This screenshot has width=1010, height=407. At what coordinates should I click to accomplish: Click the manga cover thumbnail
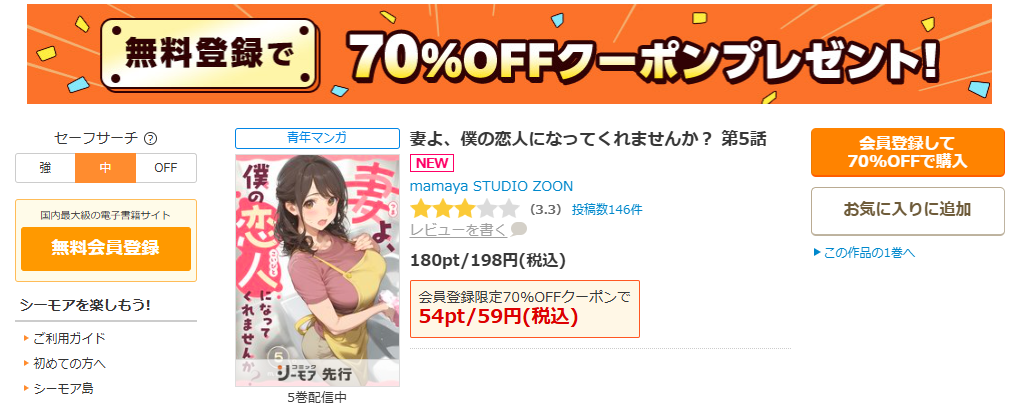(x=318, y=270)
